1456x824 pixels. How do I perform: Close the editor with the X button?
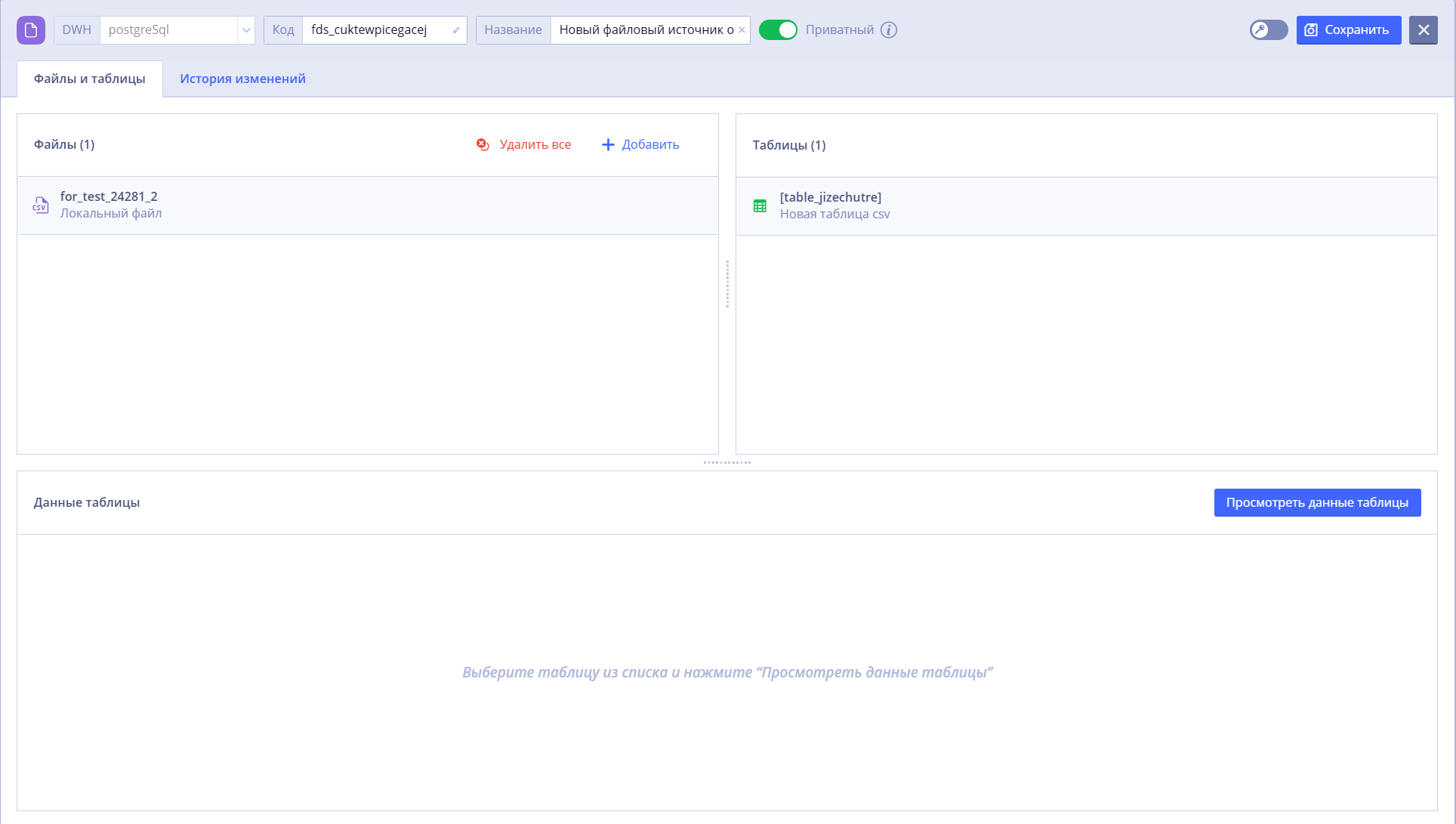1424,30
